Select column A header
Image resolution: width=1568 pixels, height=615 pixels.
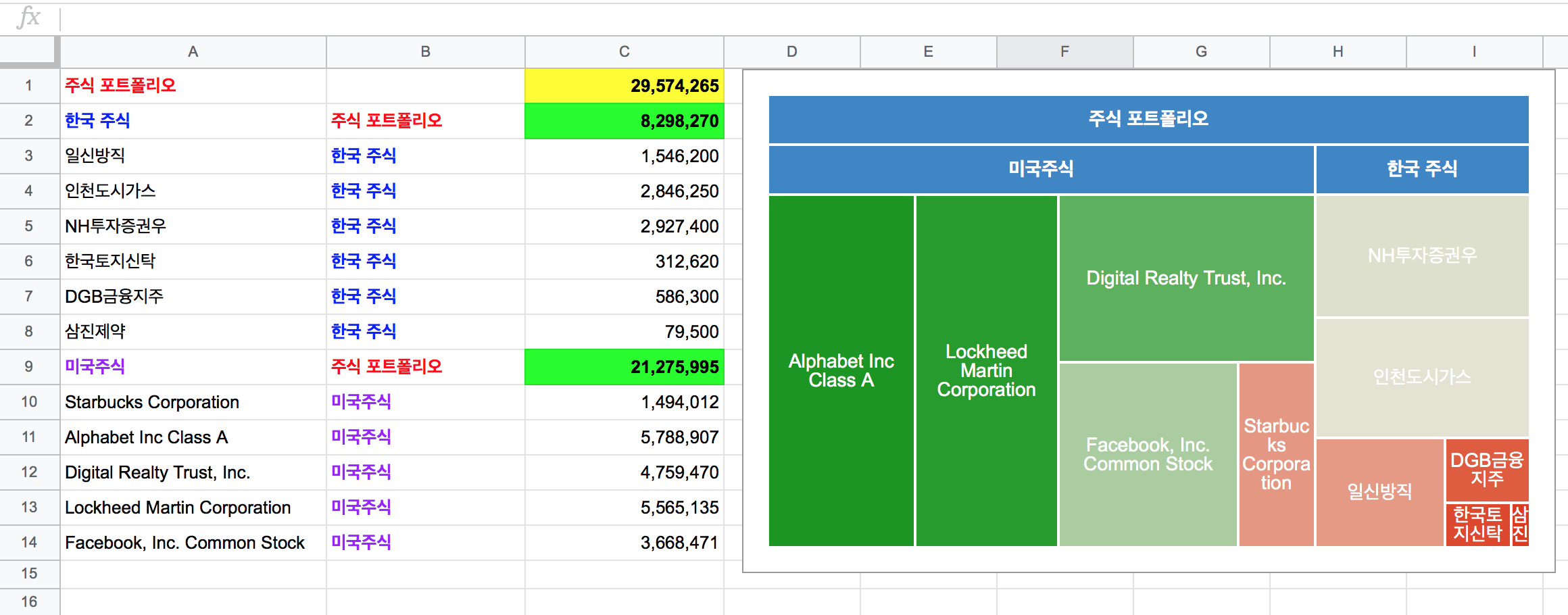point(193,52)
